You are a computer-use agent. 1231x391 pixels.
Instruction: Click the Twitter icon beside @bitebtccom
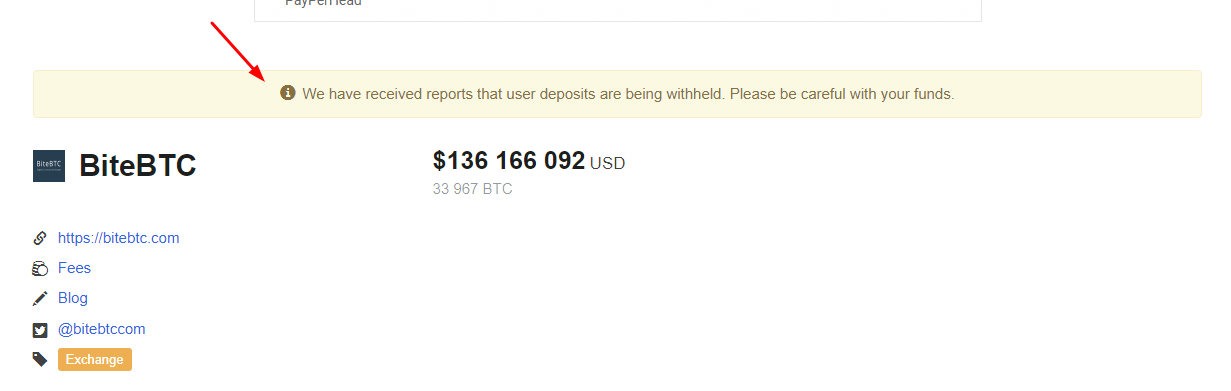click(40, 329)
